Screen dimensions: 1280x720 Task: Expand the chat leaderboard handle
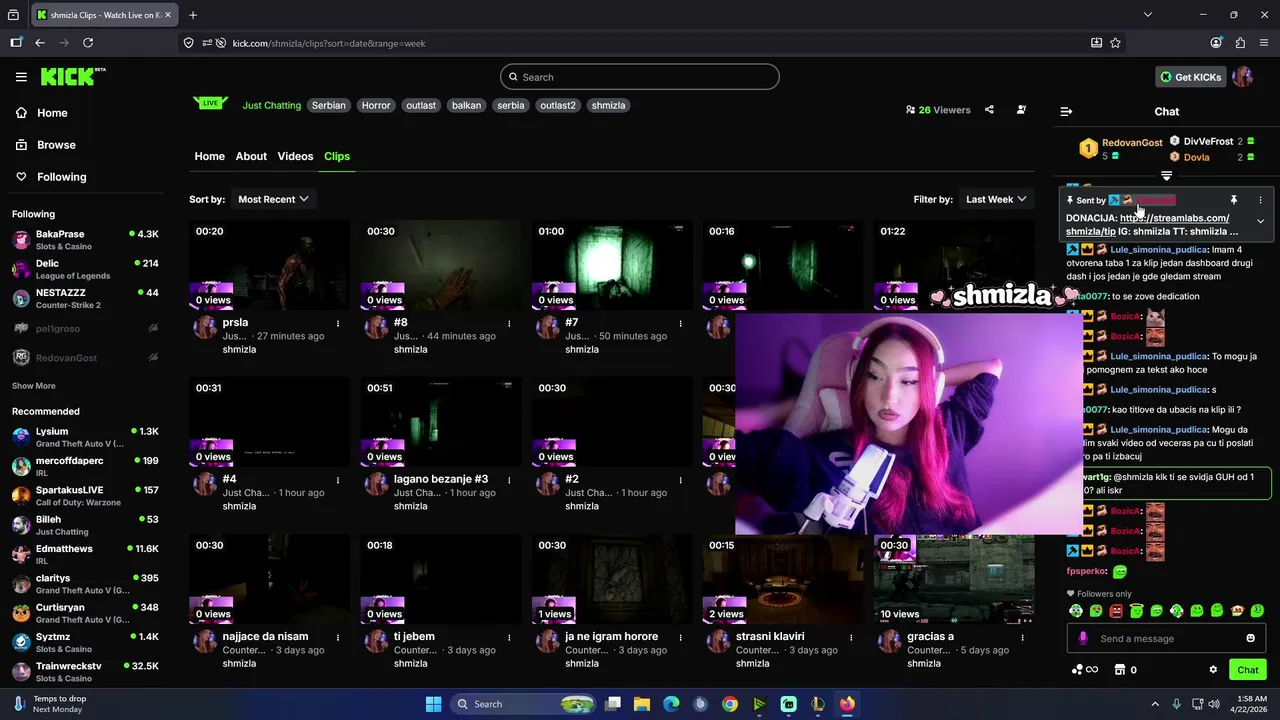[x=1166, y=176]
